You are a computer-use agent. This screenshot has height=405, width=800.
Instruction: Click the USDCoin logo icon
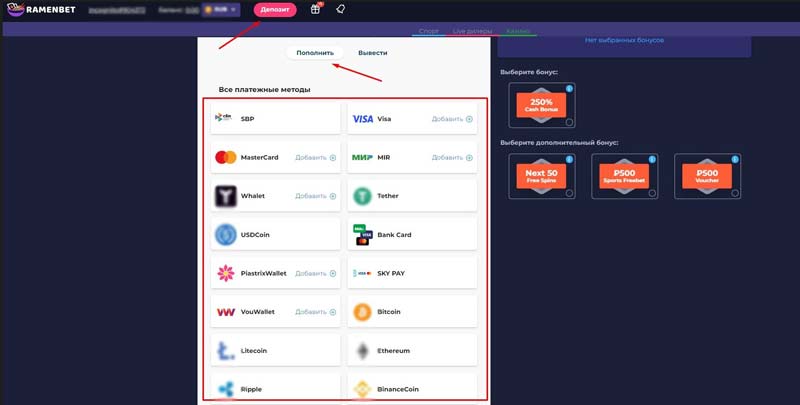(x=225, y=235)
